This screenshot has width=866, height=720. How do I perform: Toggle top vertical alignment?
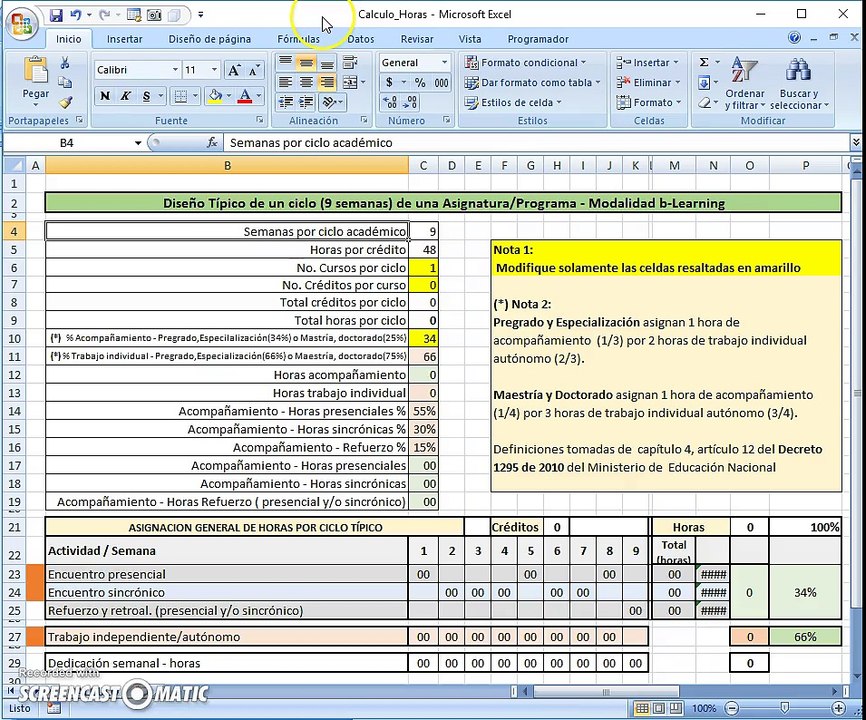286,62
